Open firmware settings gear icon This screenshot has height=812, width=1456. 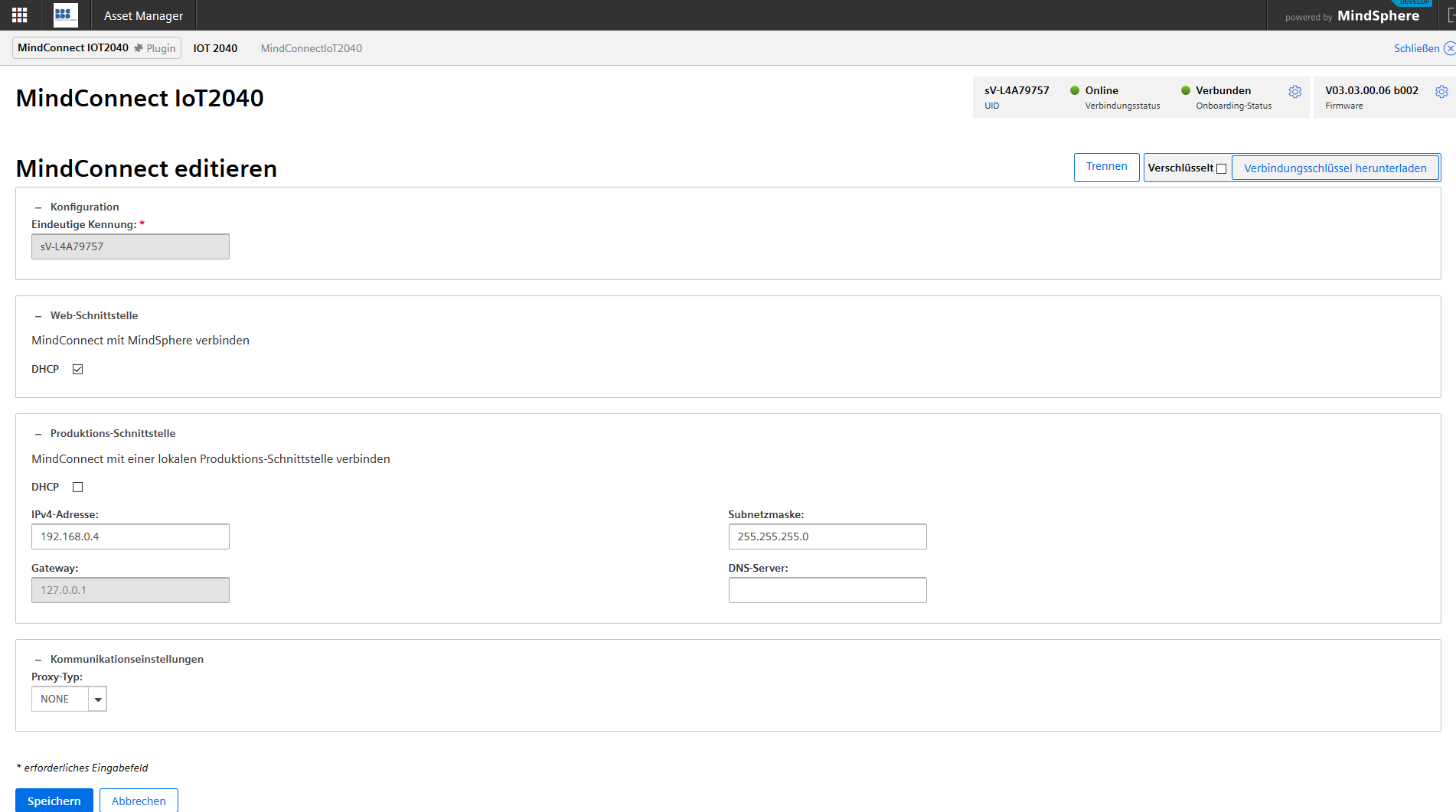1441,92
